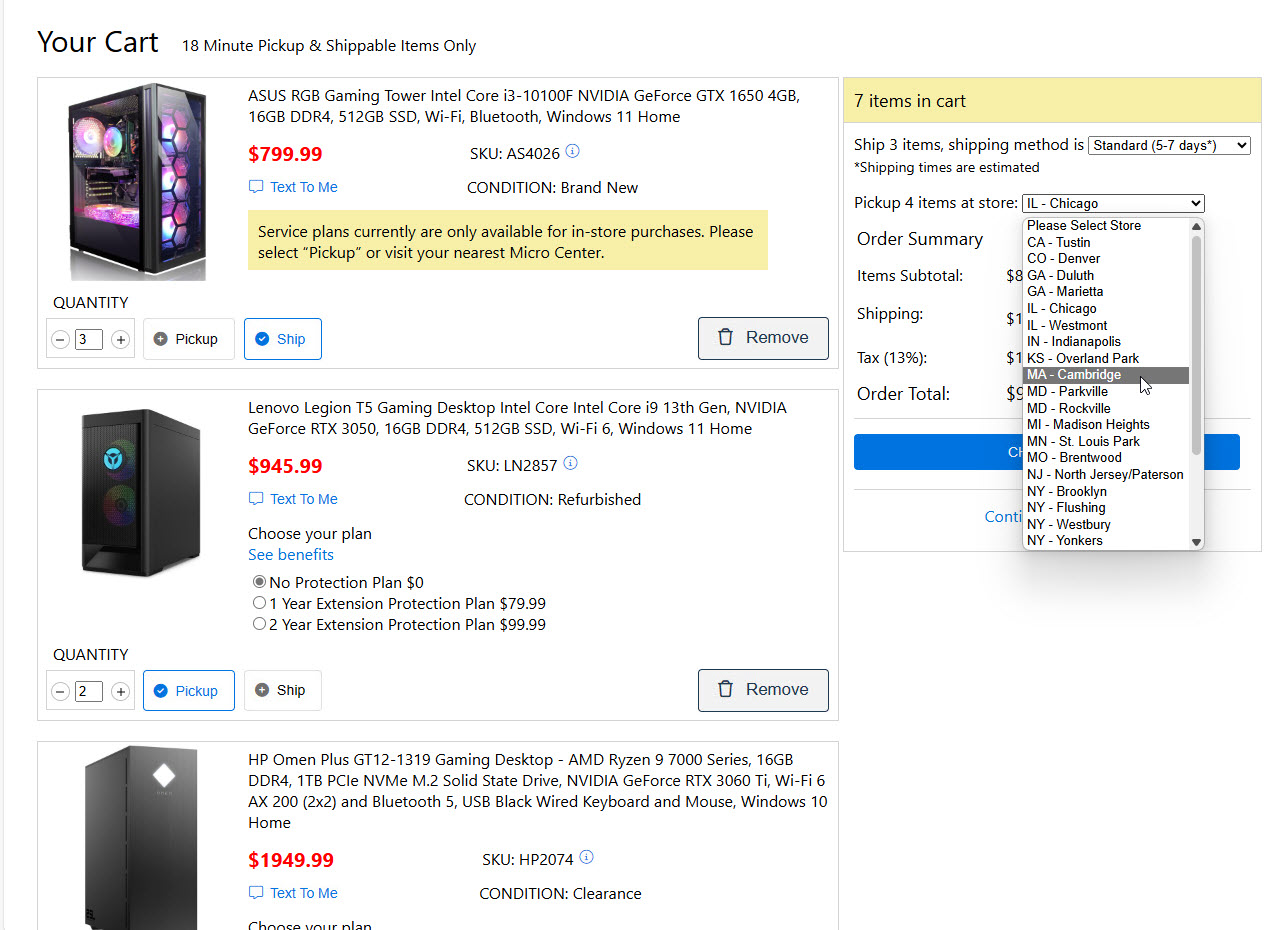Decrease Lenovo Legion quantity with minus

(x=60, y=692)
